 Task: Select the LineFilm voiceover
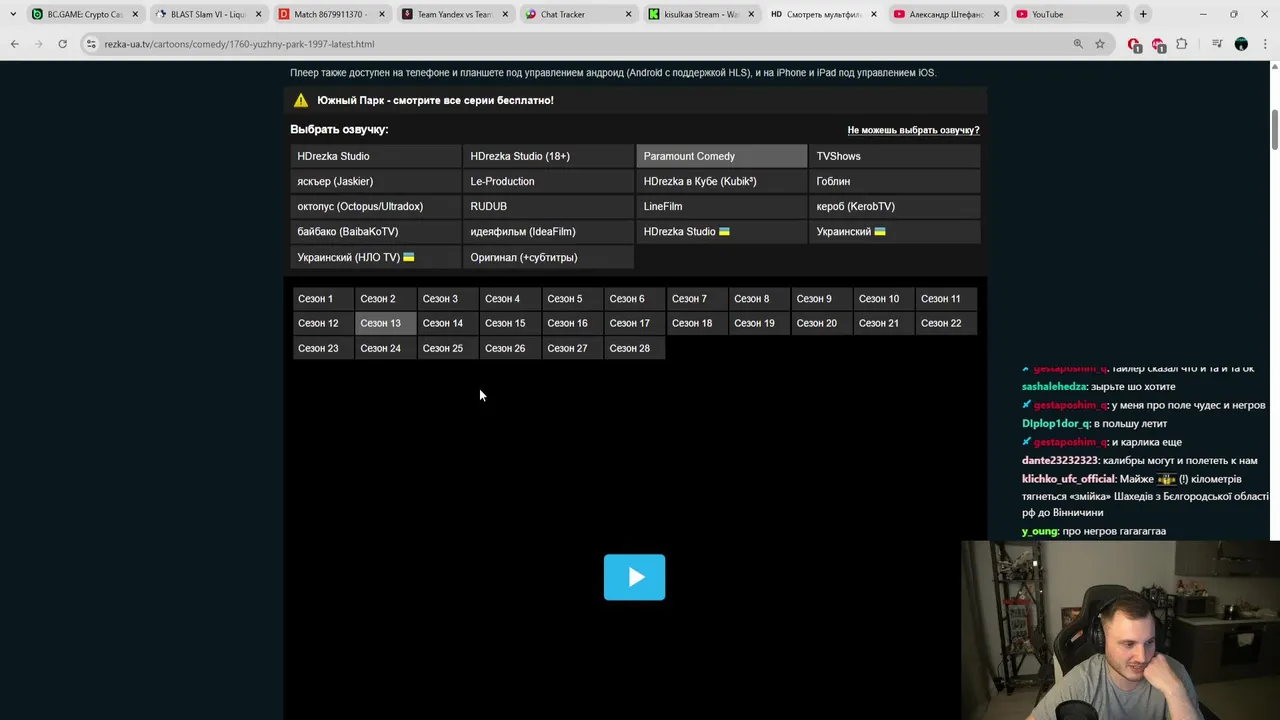pos(721,206)
